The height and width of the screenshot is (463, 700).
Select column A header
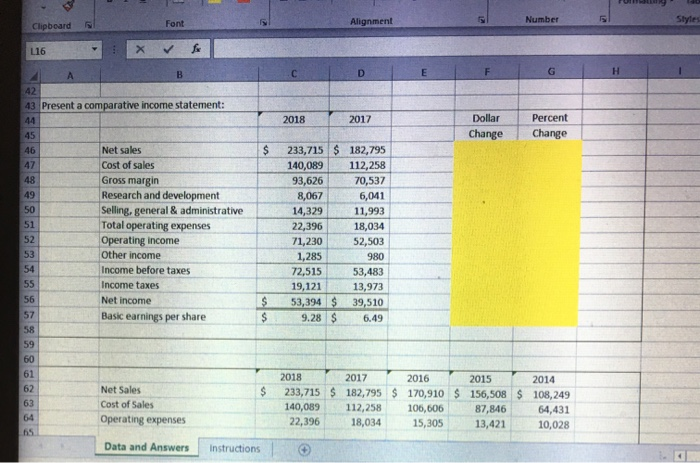[70, 76]
